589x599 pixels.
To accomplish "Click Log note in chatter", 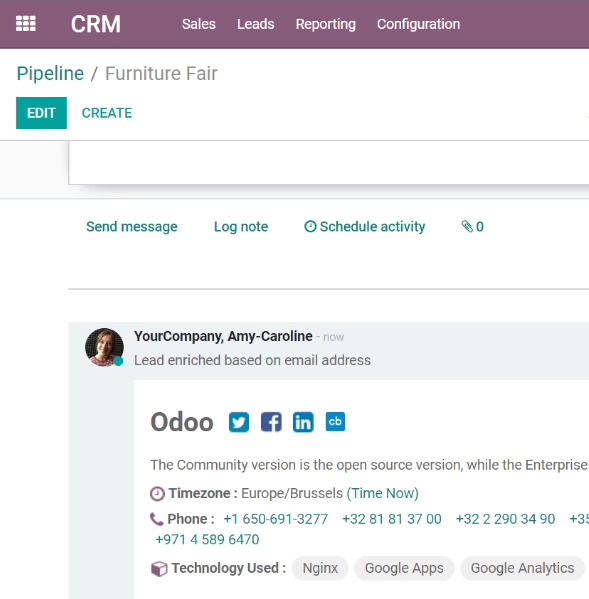I will pyautogui.click(x=241, y=227).
